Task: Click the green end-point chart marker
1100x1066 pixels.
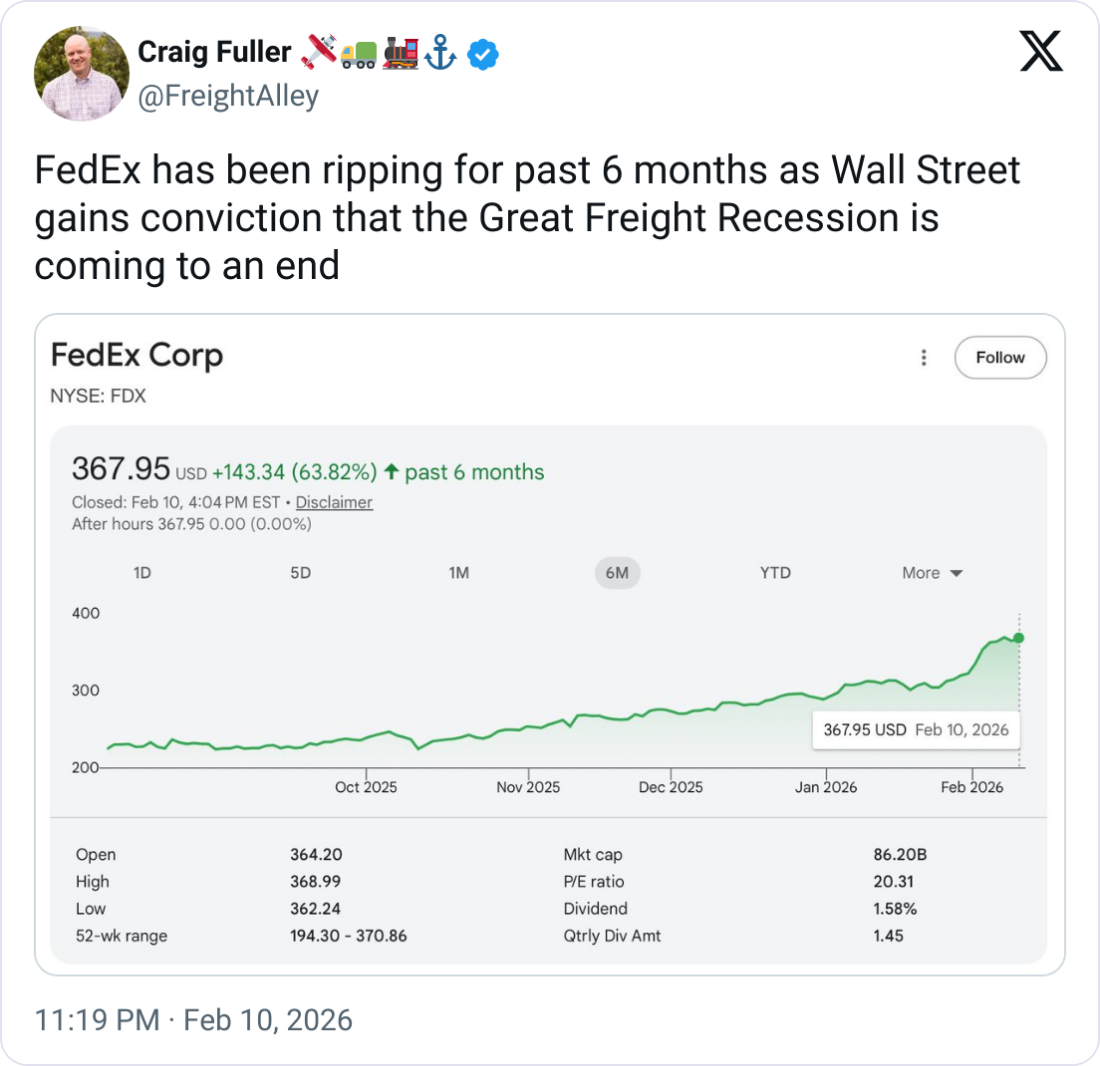Action: (1018, 638)
